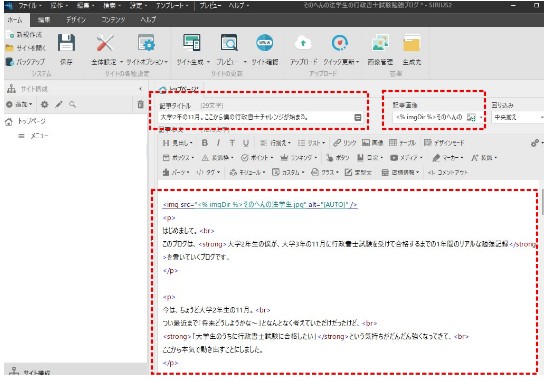This screenshot has width=545, height=381.
Task: Open the ボックス box dropdown
Action: [178, 158]
